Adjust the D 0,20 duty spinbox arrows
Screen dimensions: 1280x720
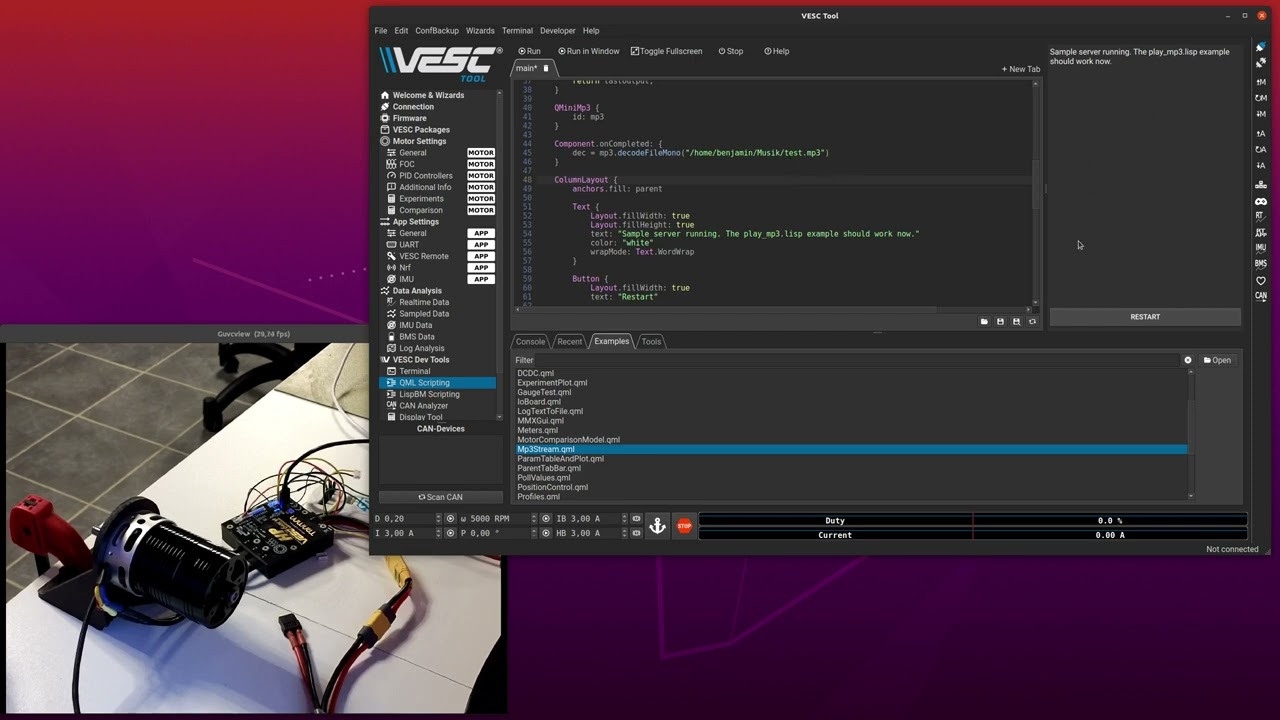[x=438, y=519]
